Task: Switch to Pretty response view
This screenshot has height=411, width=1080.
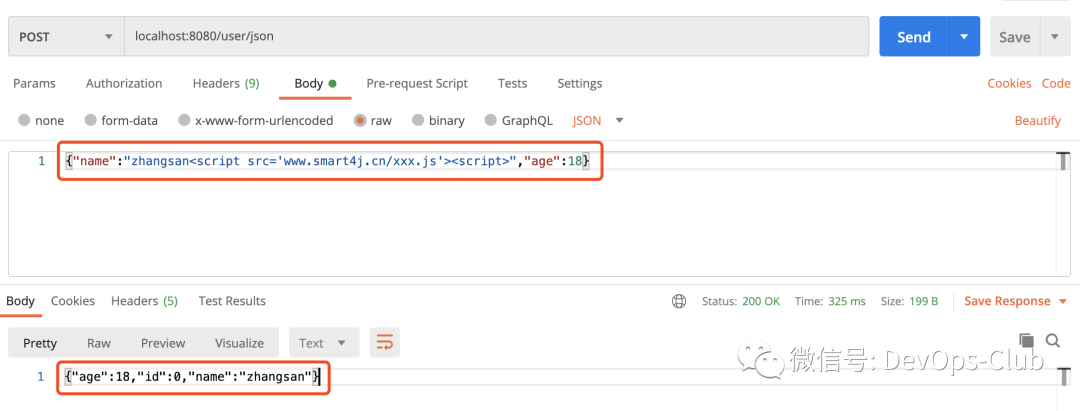Action: pyautogui.click(x=40, y=343)
